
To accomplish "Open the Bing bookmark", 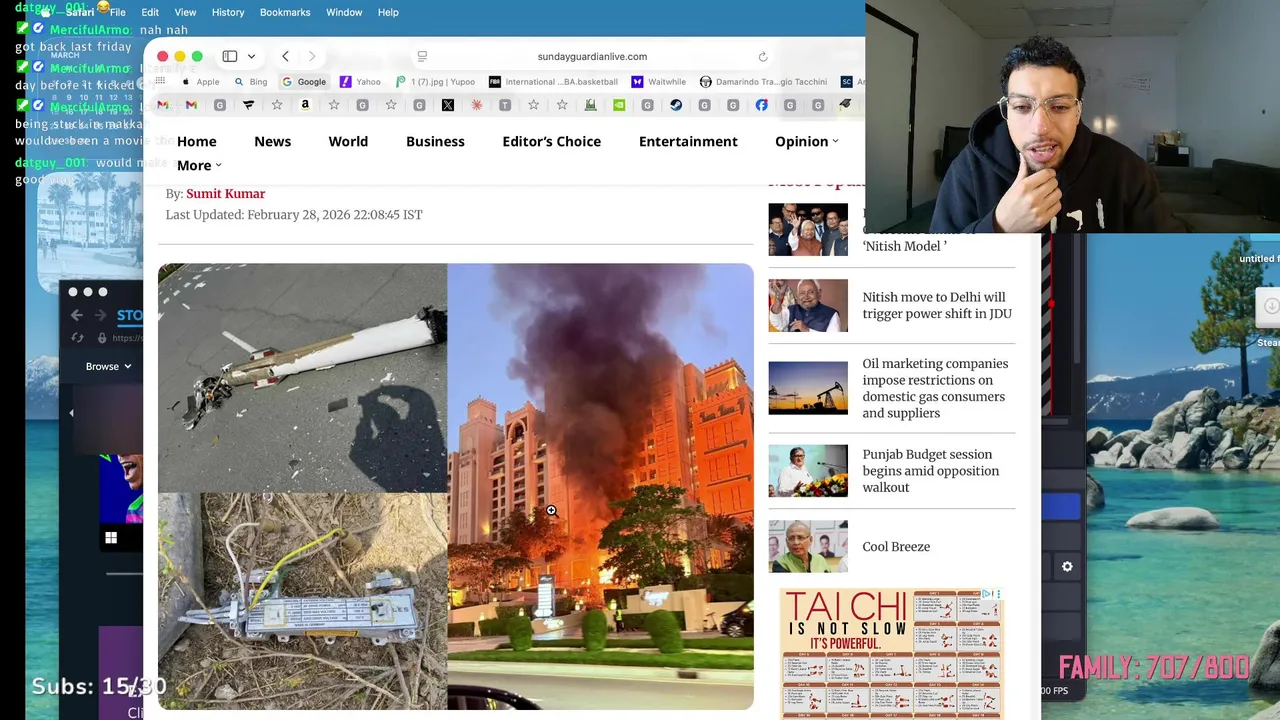I will click(x=251, y=82).
